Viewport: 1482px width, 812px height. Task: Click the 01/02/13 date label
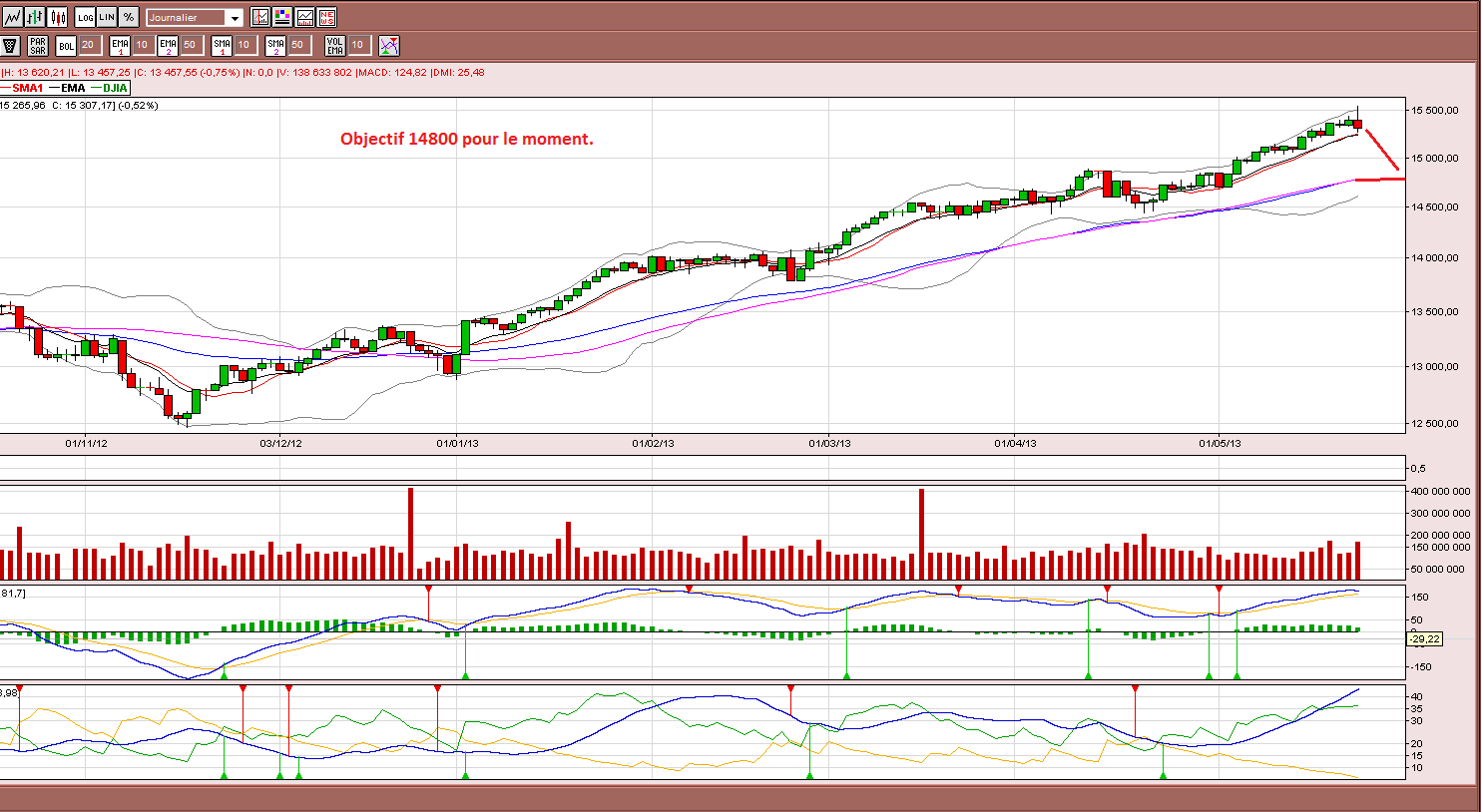click(x=653, y=443)
